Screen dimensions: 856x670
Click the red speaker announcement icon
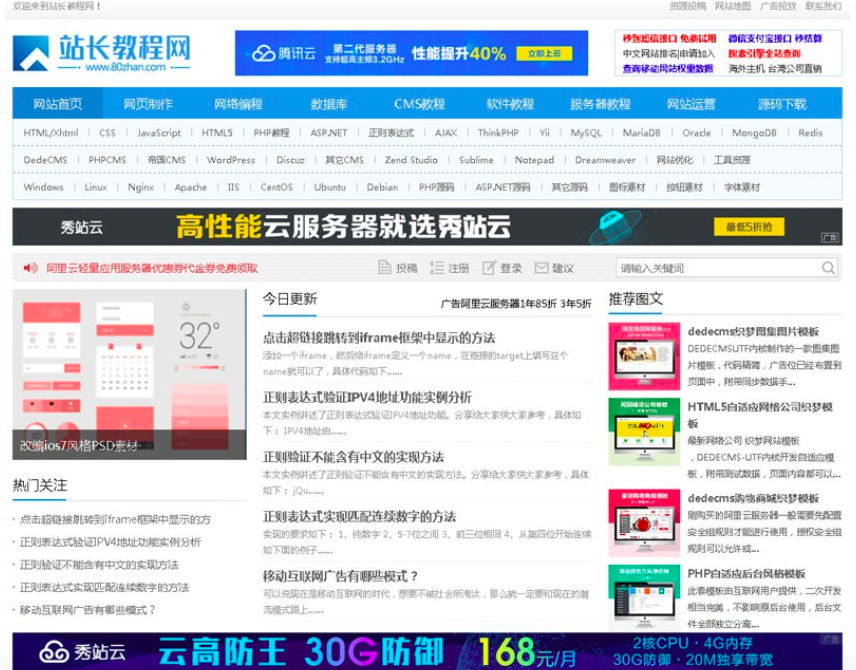(x=30, y=268)
